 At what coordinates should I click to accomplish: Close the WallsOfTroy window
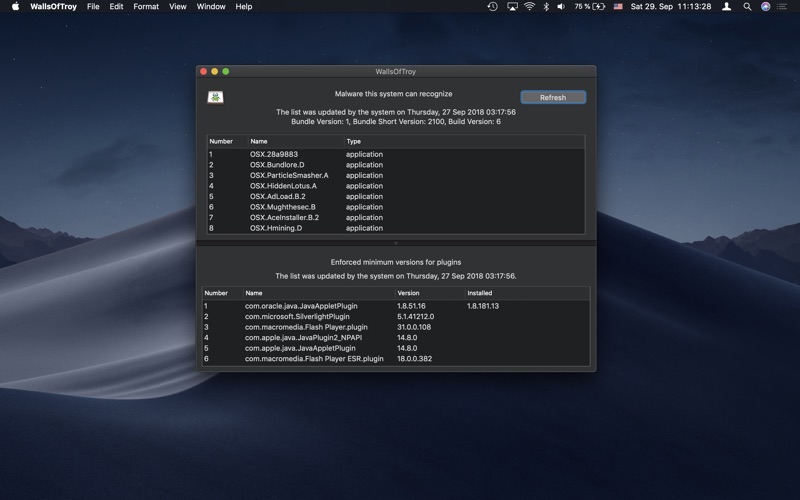coord(203,71)
